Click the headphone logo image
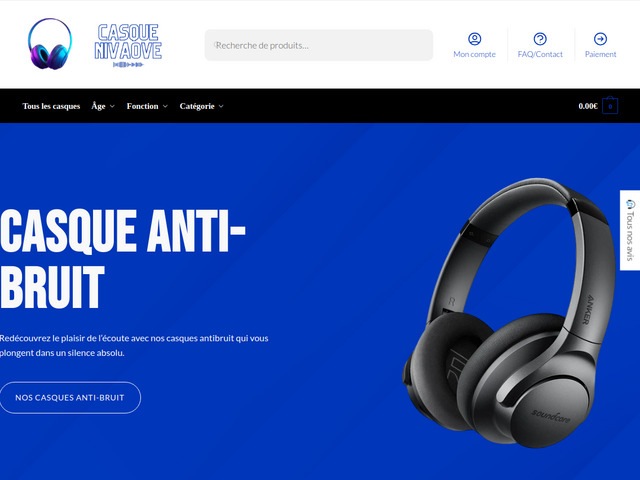This screenshot has height=480, width=640. tap(51, 44)
